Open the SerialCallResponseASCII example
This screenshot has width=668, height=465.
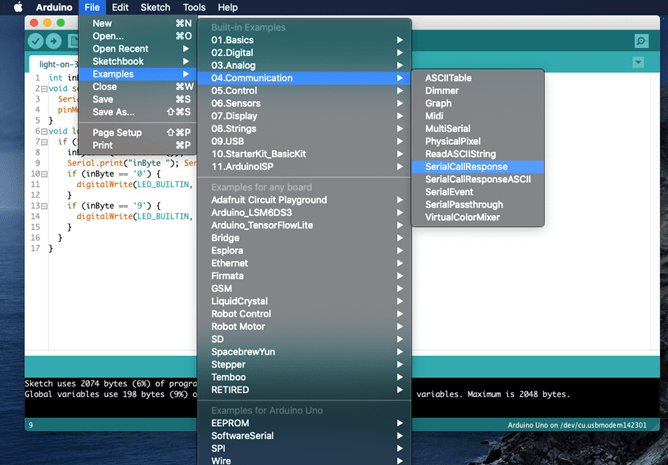[478, 179]
